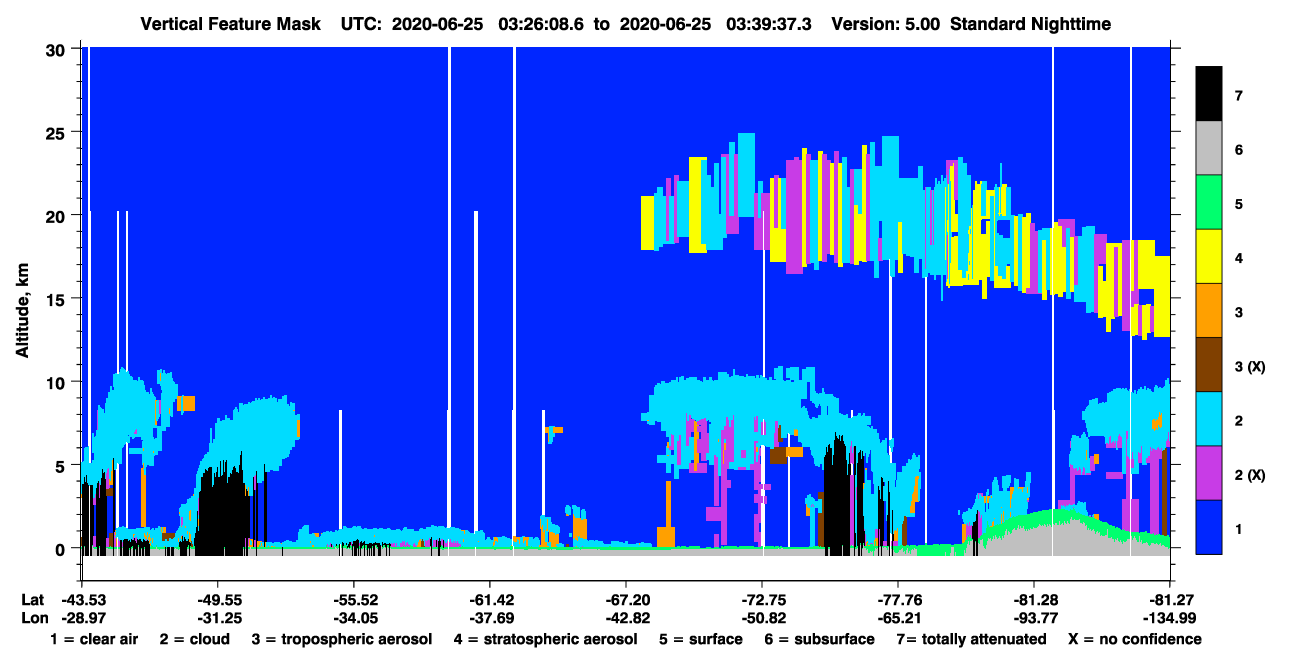The width and height of the screenshot is (1300, 667).
Task: Click the altitude tick label '25'
Action: pos(58,132)
